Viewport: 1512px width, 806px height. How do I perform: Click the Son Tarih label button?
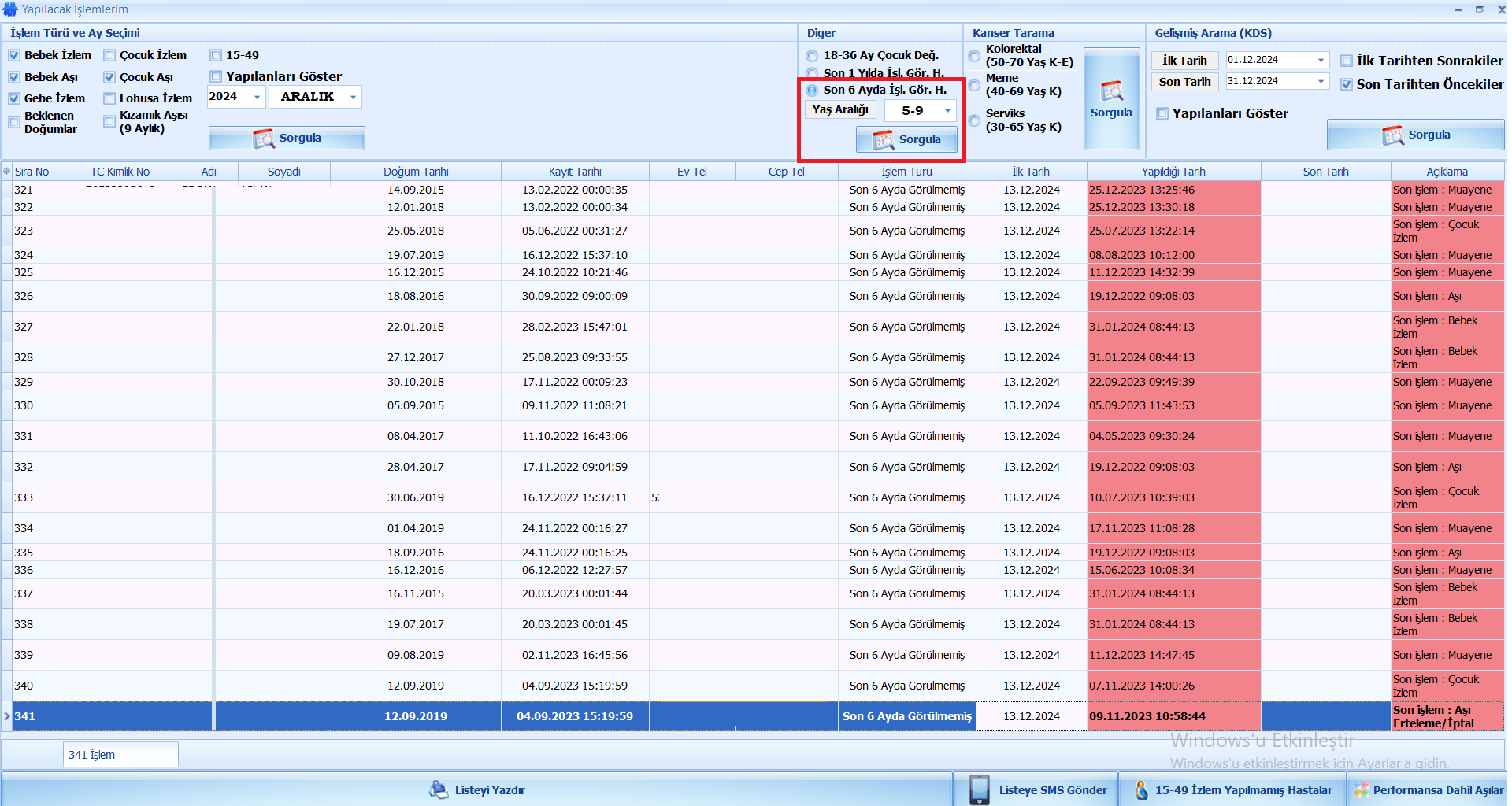[1184, 82]
